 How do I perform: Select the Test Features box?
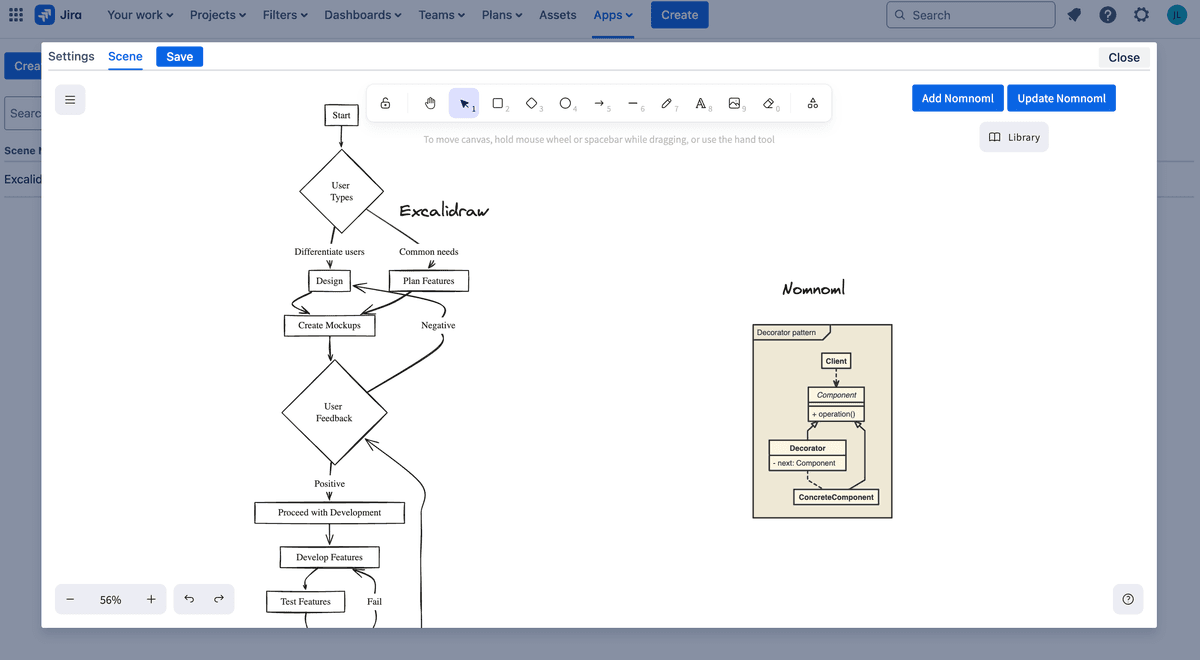(x=306, y=601)
